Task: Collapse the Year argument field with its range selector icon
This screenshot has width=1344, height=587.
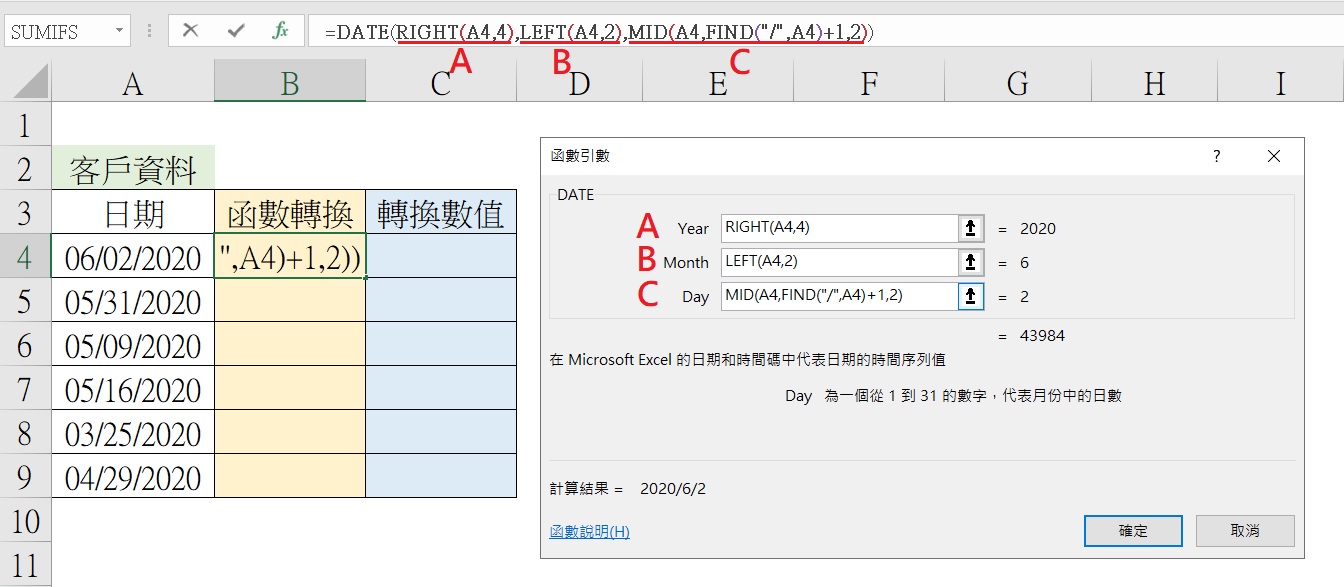Action: (968, 228)
